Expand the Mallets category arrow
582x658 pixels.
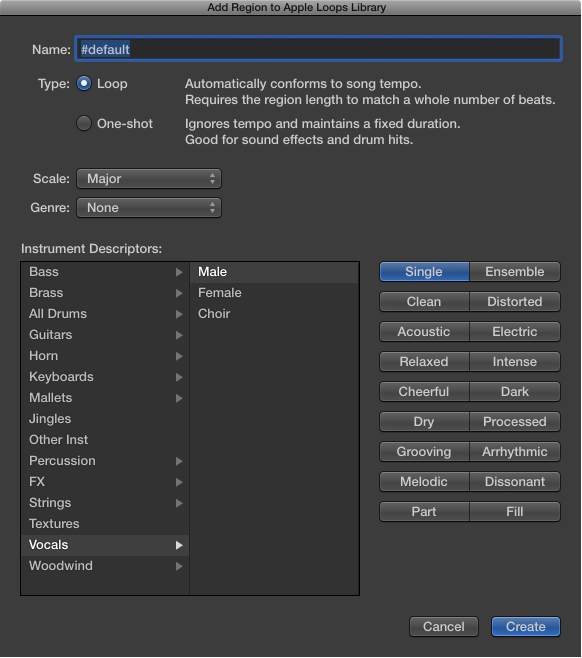click(x=179, y=398)
